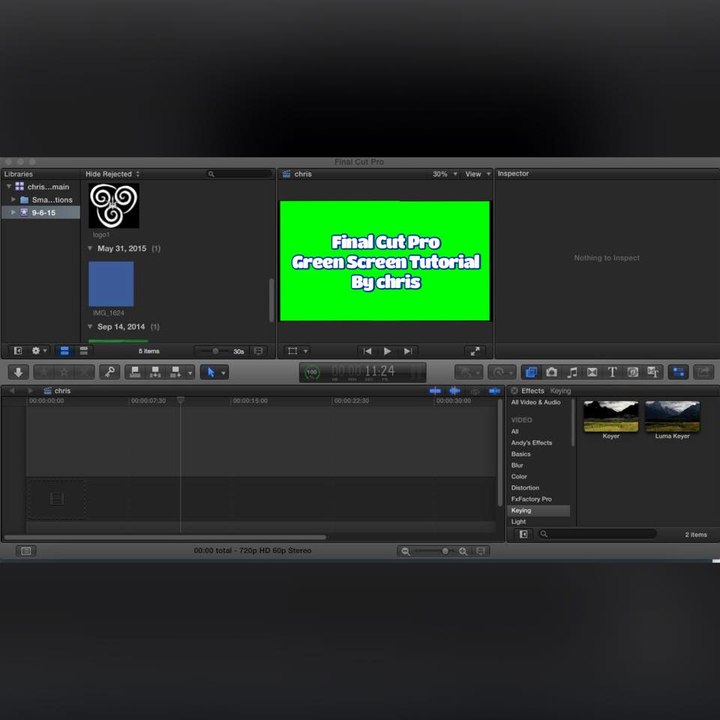Image resolution: width=720 pixels, height=720 pixels.
Task: Select All Video & Audio effects
Action: pos(535,402)
